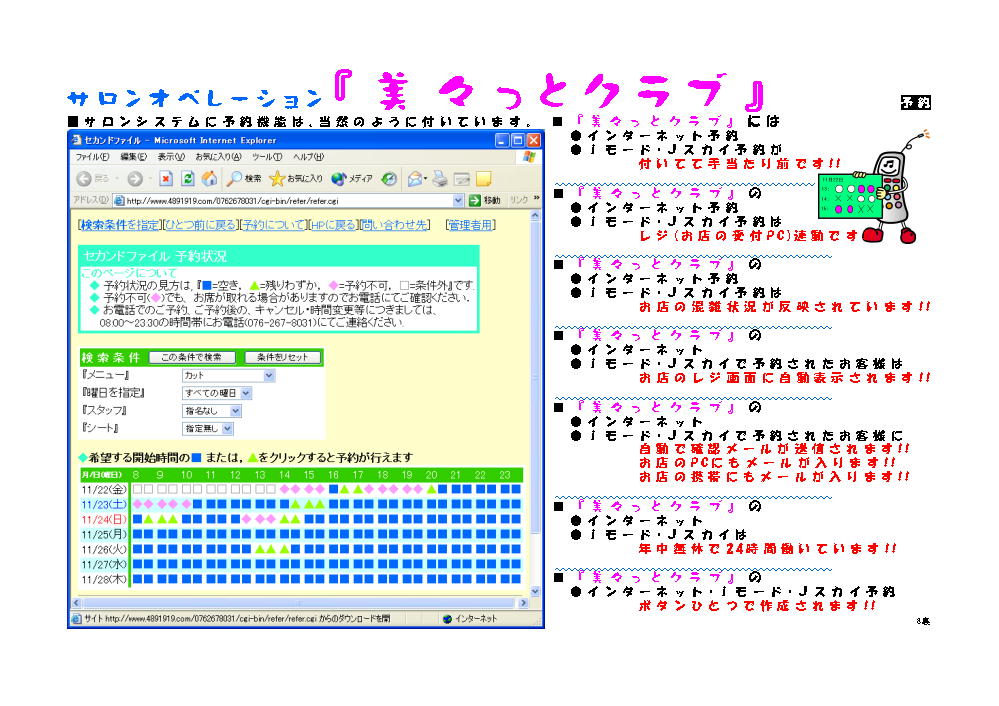999x706 pixels.
Task: Click the 11/25(月) date label
Action: tap(104, 535)
